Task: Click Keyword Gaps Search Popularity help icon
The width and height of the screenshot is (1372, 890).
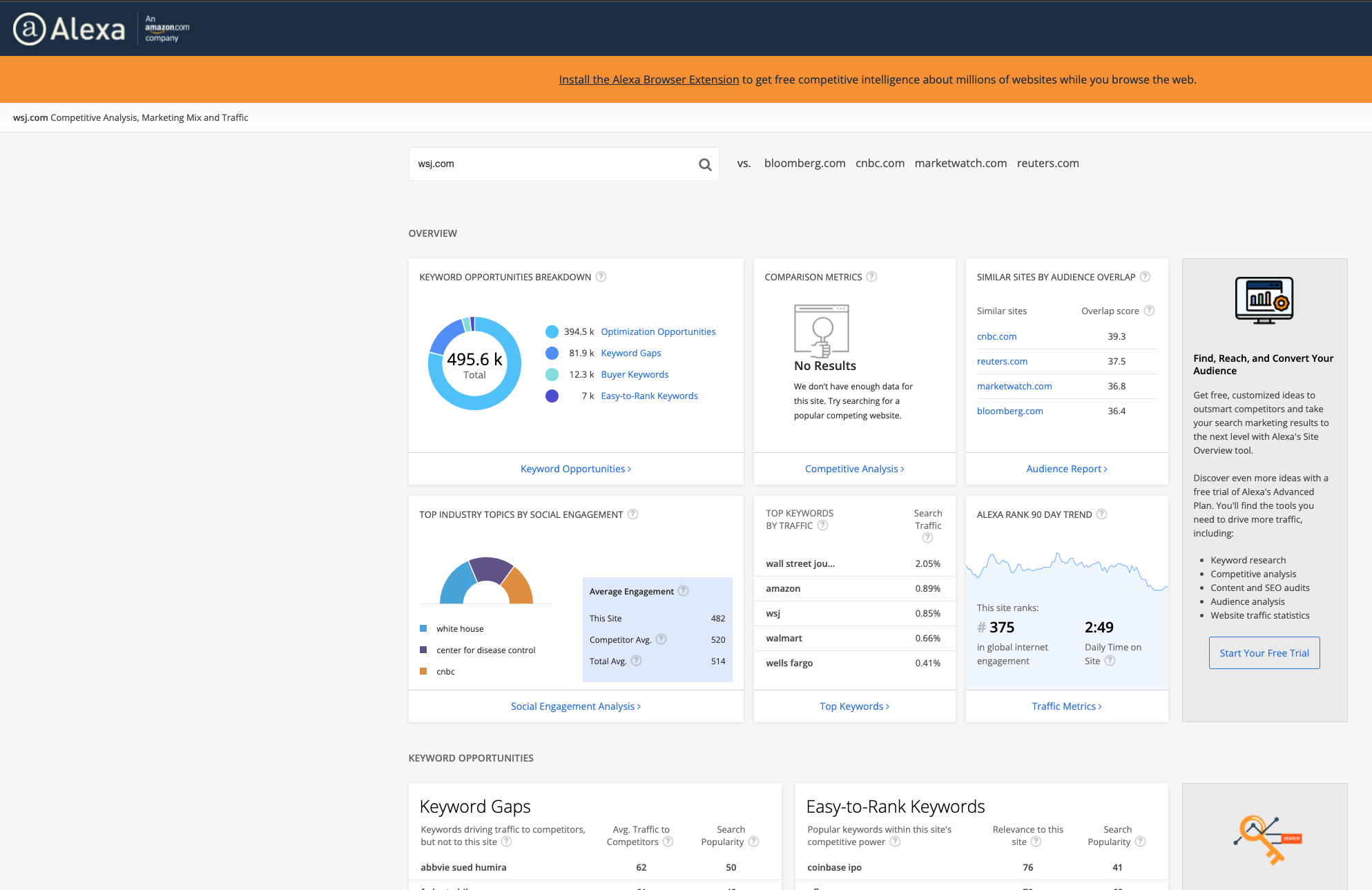Action: click(x=754, y=842)
